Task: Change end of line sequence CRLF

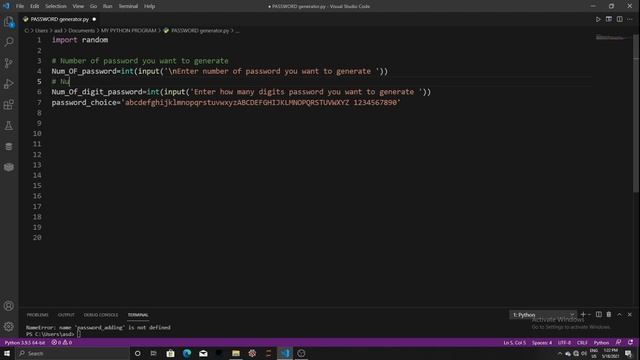Action: pos(582,342)
